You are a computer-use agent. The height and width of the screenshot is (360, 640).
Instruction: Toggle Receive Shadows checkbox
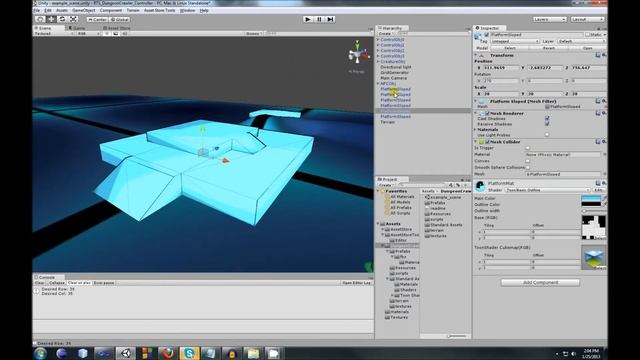point(547,124)
